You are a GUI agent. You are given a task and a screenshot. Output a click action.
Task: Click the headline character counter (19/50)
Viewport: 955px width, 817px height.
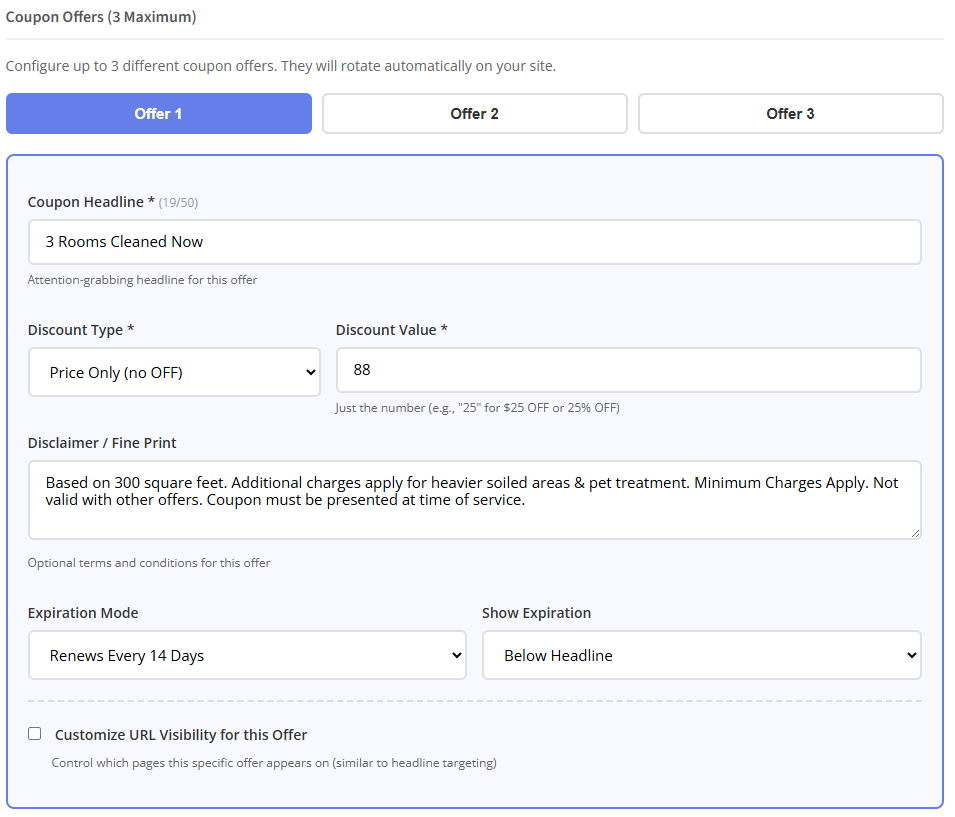[x=178, y=203]
